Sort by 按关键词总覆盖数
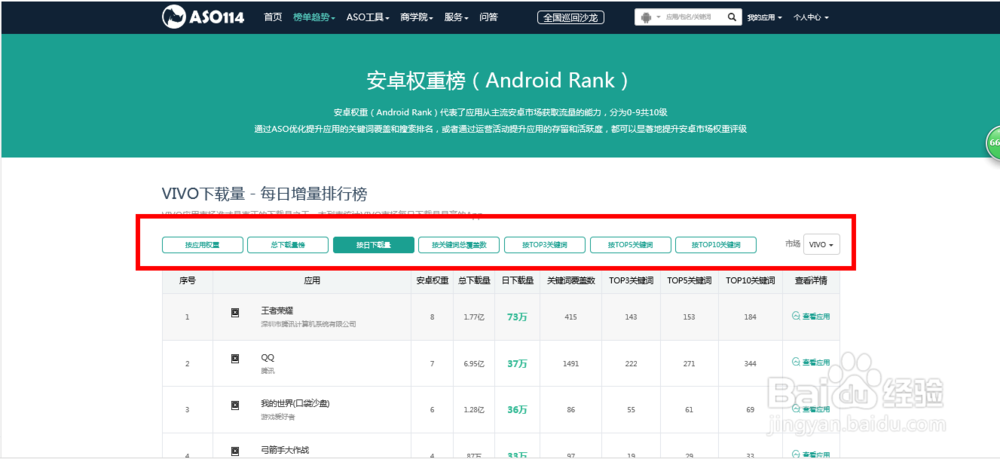The height and width of the screenshot is (459, 1000). tap(459, 245)
